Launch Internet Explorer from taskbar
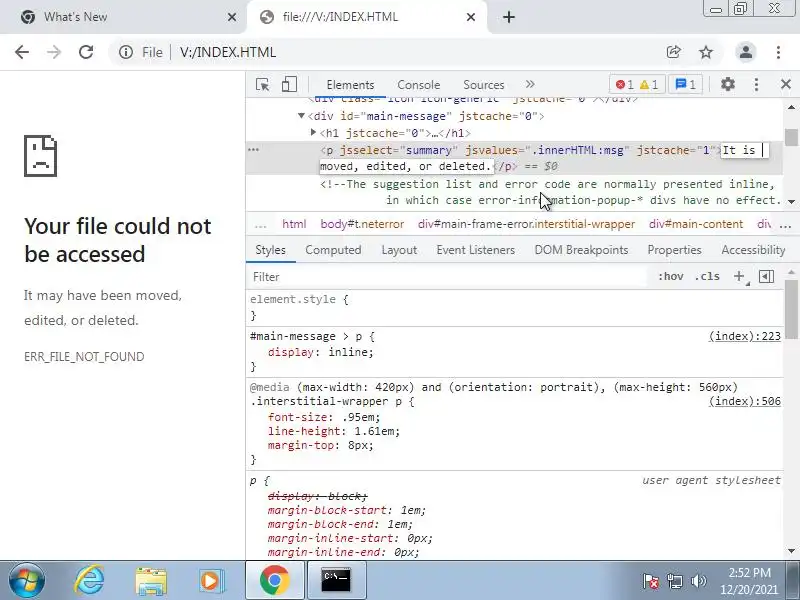The image size is (800, 600). (89, 581)
